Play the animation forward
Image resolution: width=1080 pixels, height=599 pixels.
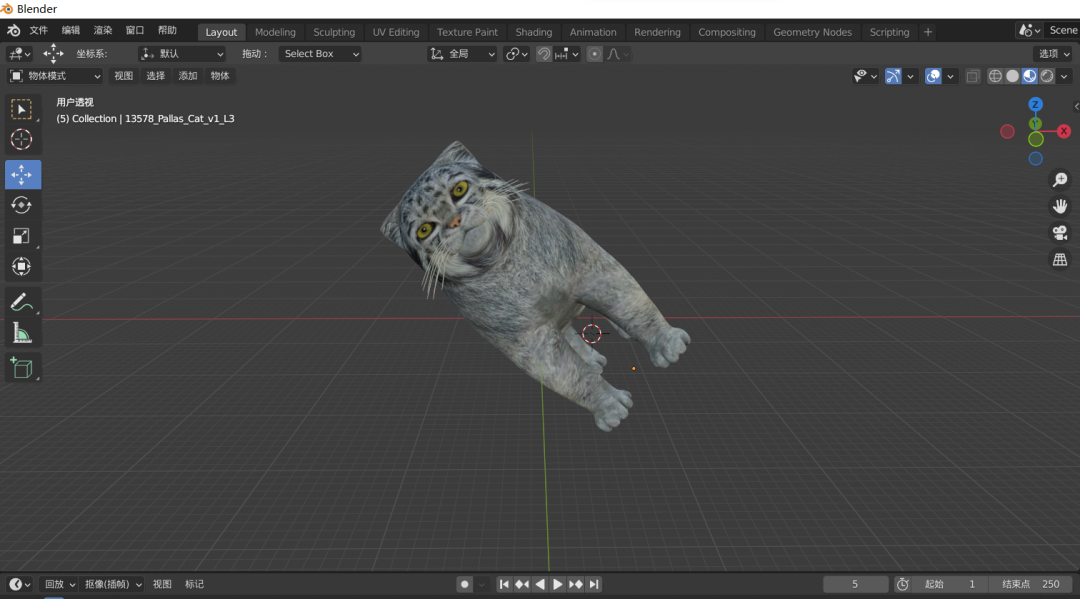(558, 585)
